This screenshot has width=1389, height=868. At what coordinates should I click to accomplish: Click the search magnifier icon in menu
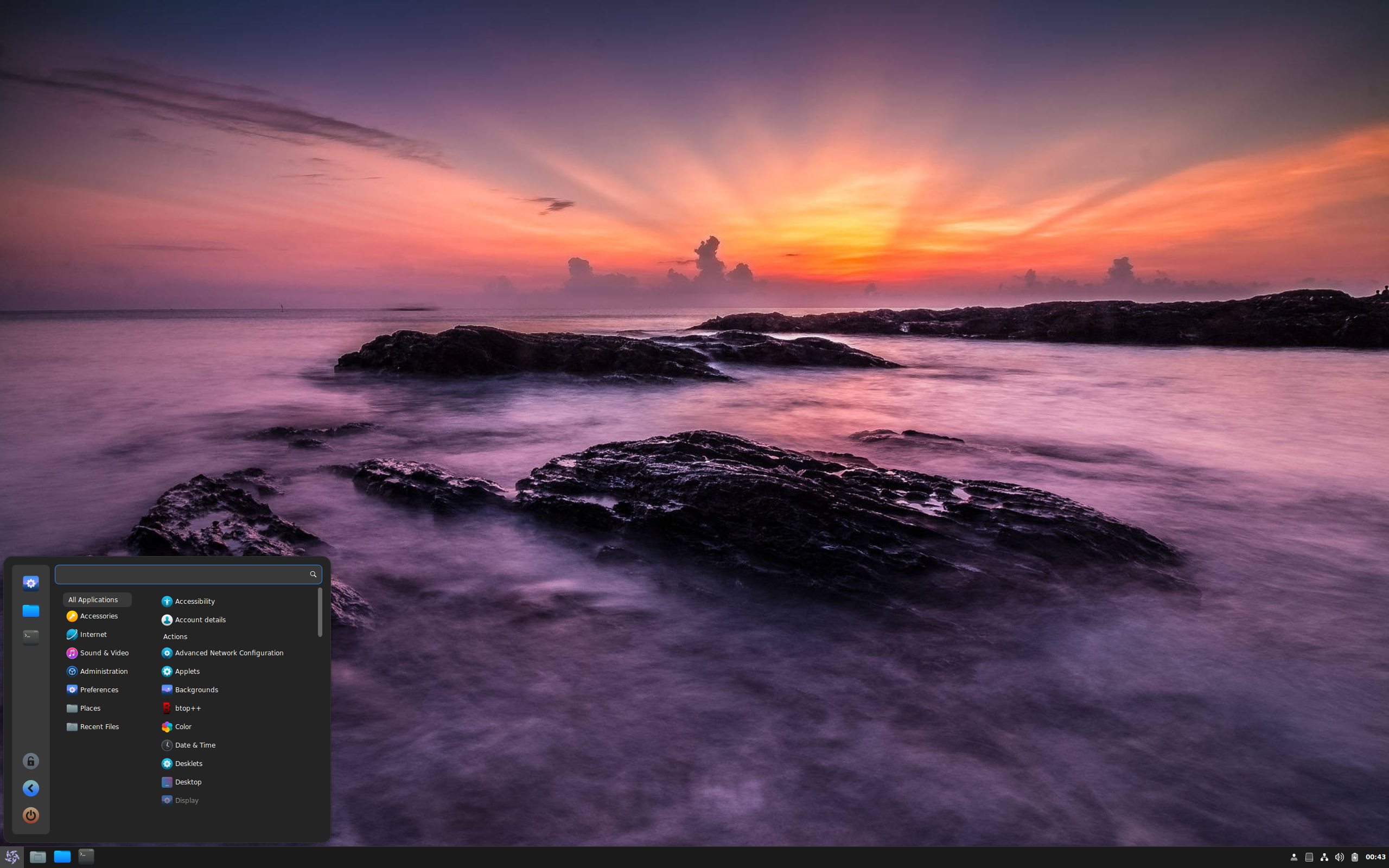[313, 574]
